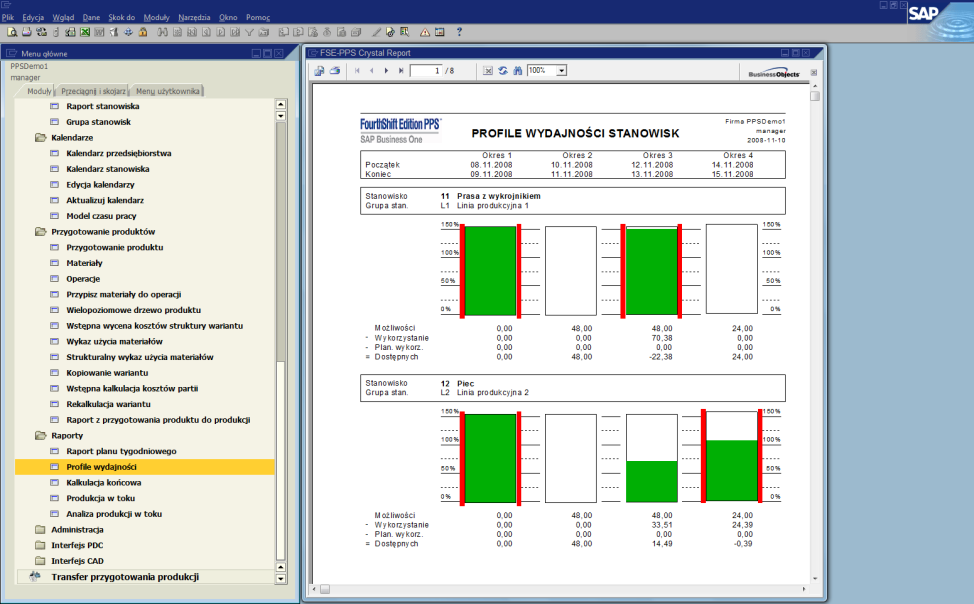Open Help via the question mark icon

click(459, 32)
